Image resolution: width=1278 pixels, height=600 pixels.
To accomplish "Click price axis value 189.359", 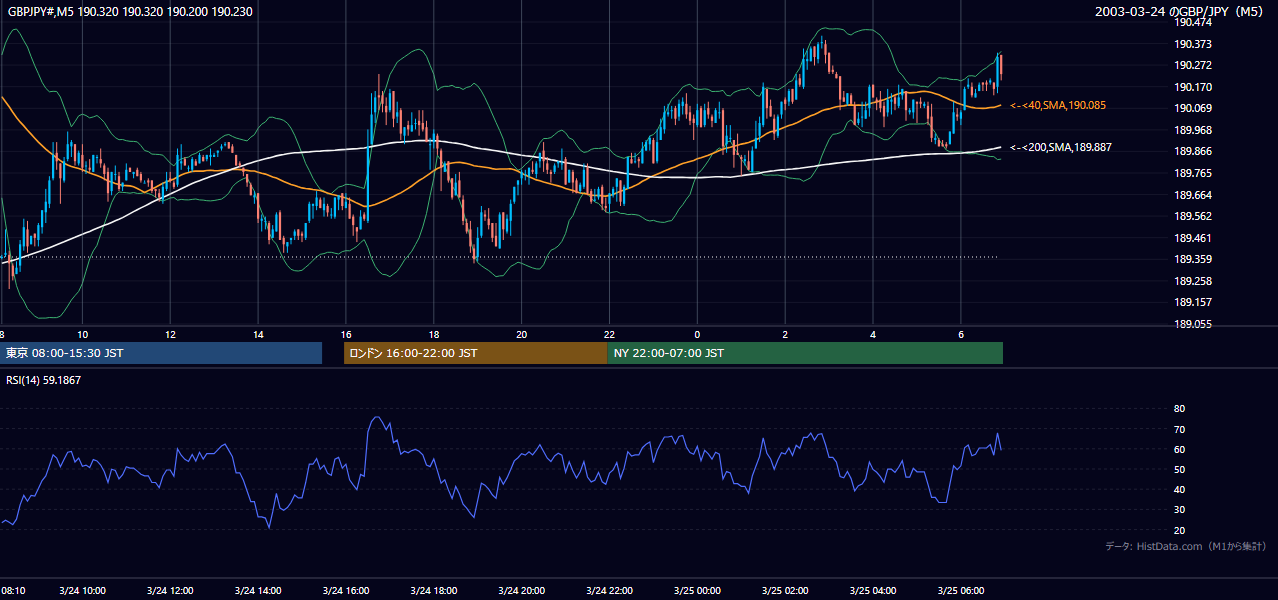I will point(1192,259).
